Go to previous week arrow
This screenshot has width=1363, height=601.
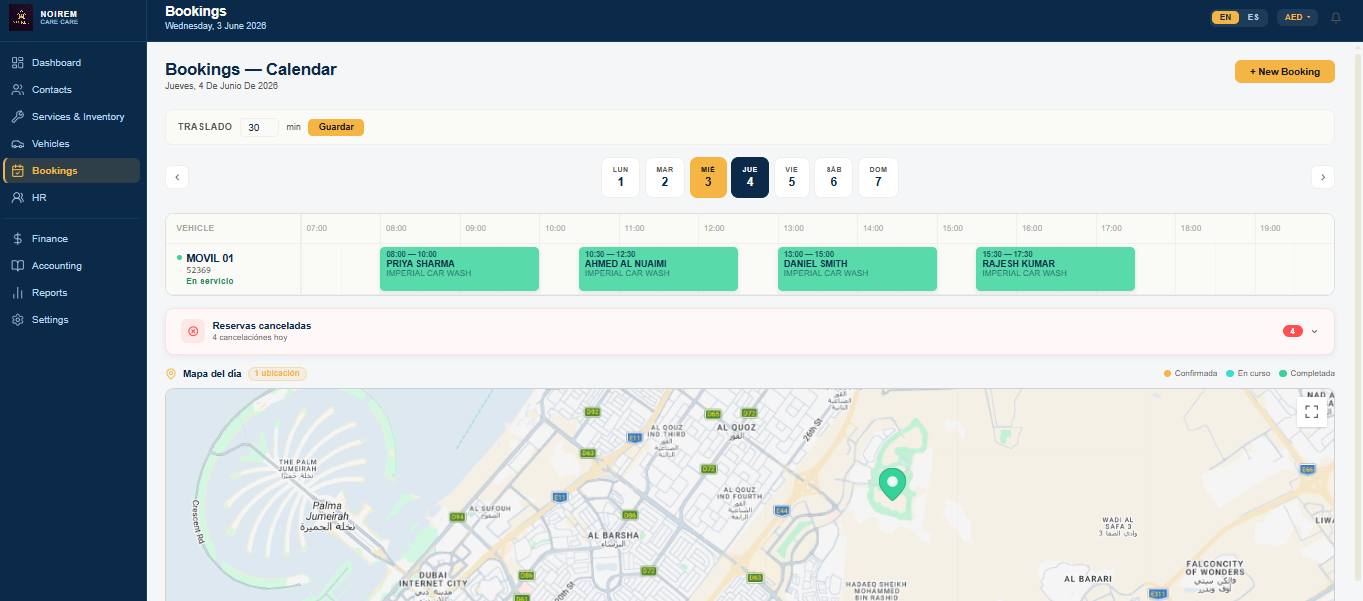177,177
